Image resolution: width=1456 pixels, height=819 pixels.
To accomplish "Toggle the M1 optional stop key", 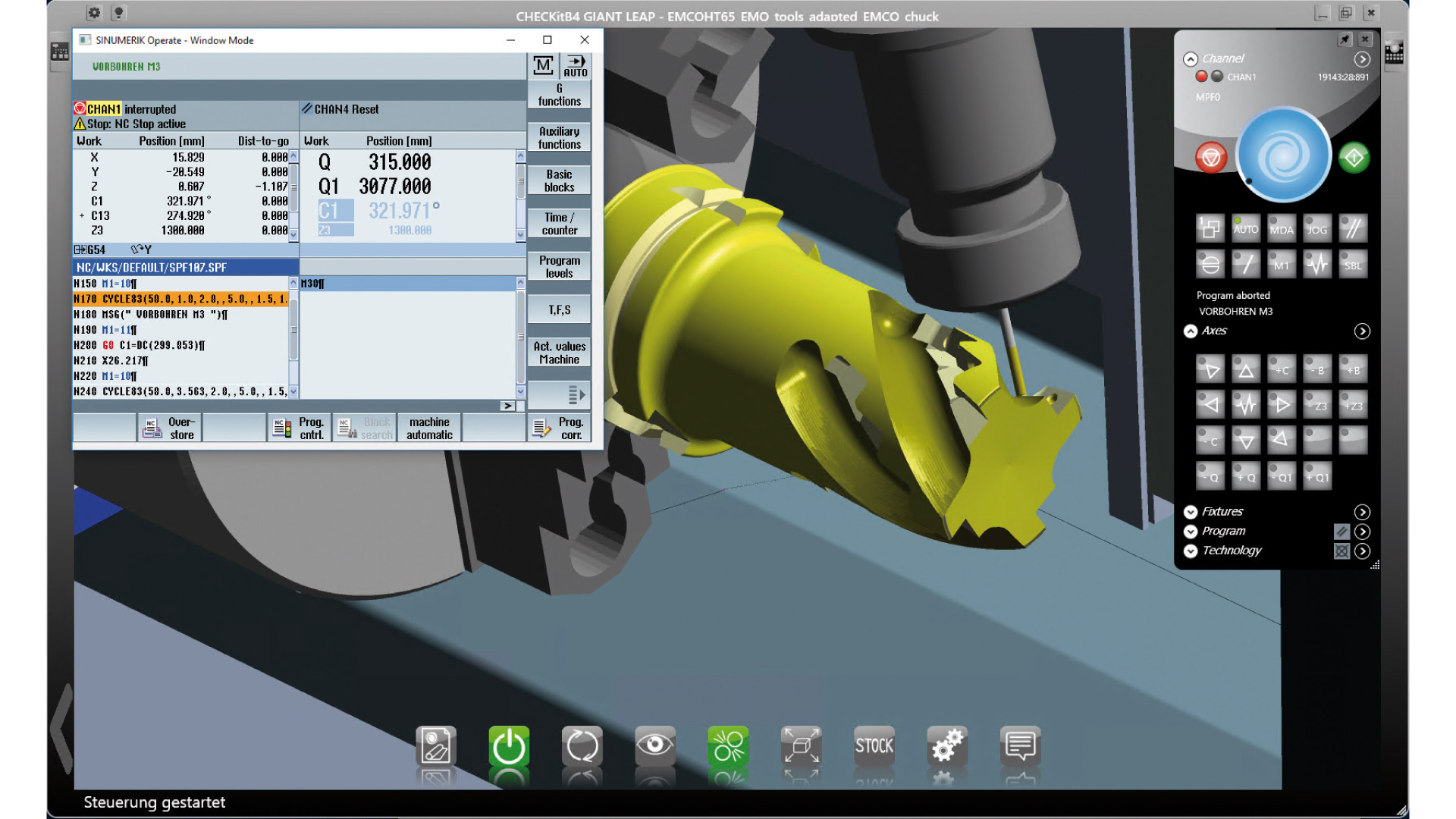I will (1281, 264).
